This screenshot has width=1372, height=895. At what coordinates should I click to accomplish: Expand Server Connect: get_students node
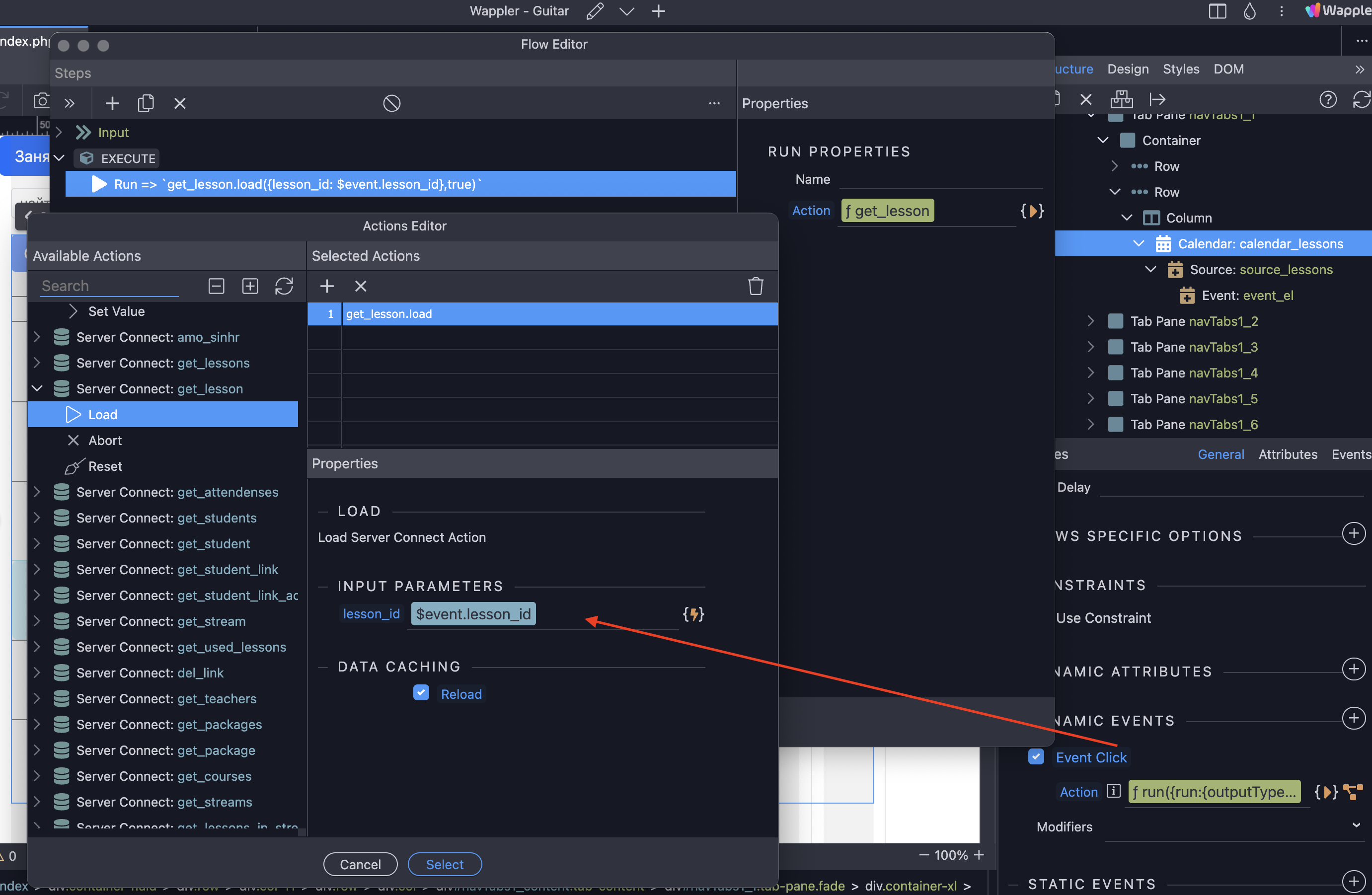(37, 518)
